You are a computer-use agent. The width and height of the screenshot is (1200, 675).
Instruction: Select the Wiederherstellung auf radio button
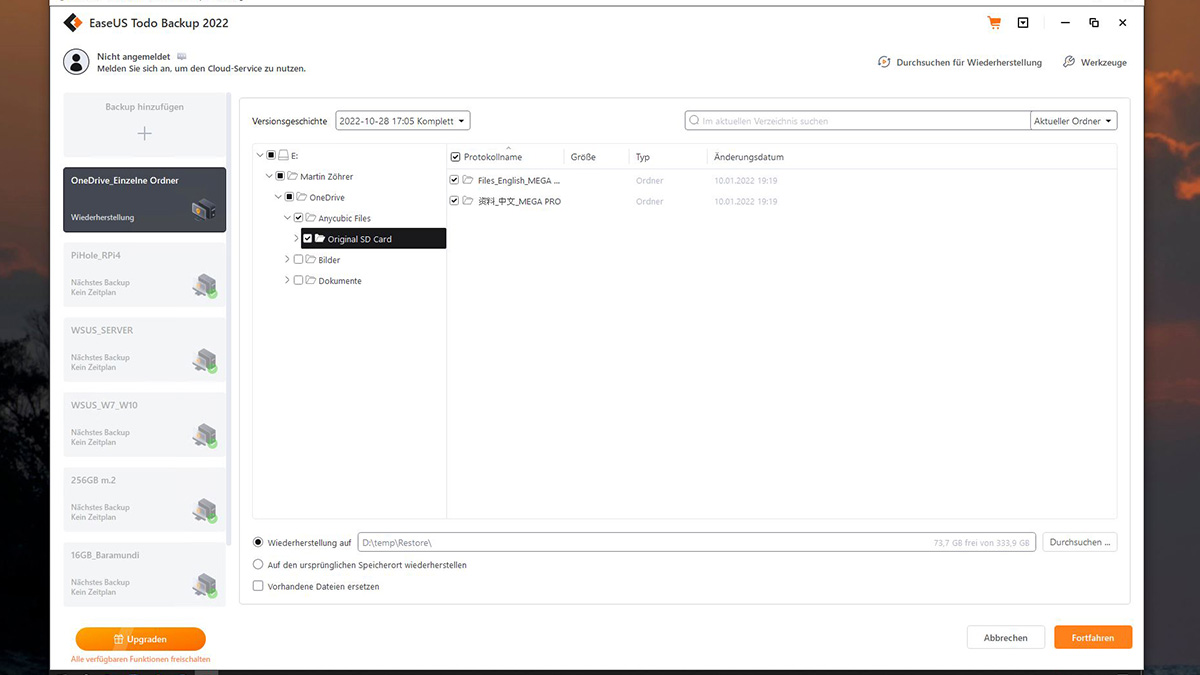258,542
